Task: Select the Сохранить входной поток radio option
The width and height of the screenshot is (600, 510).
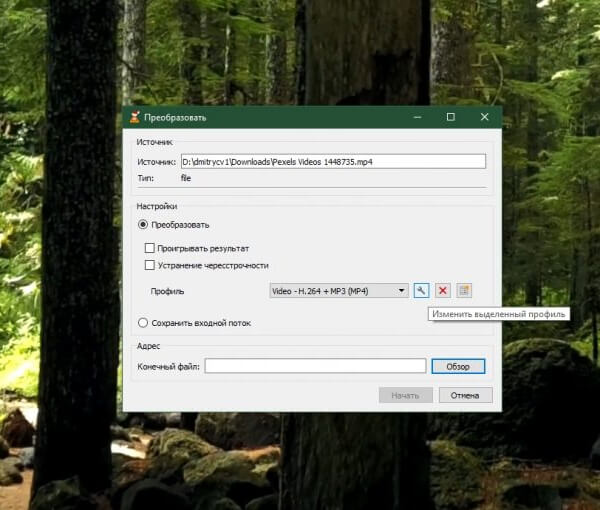Action: (x=143, y=323)
